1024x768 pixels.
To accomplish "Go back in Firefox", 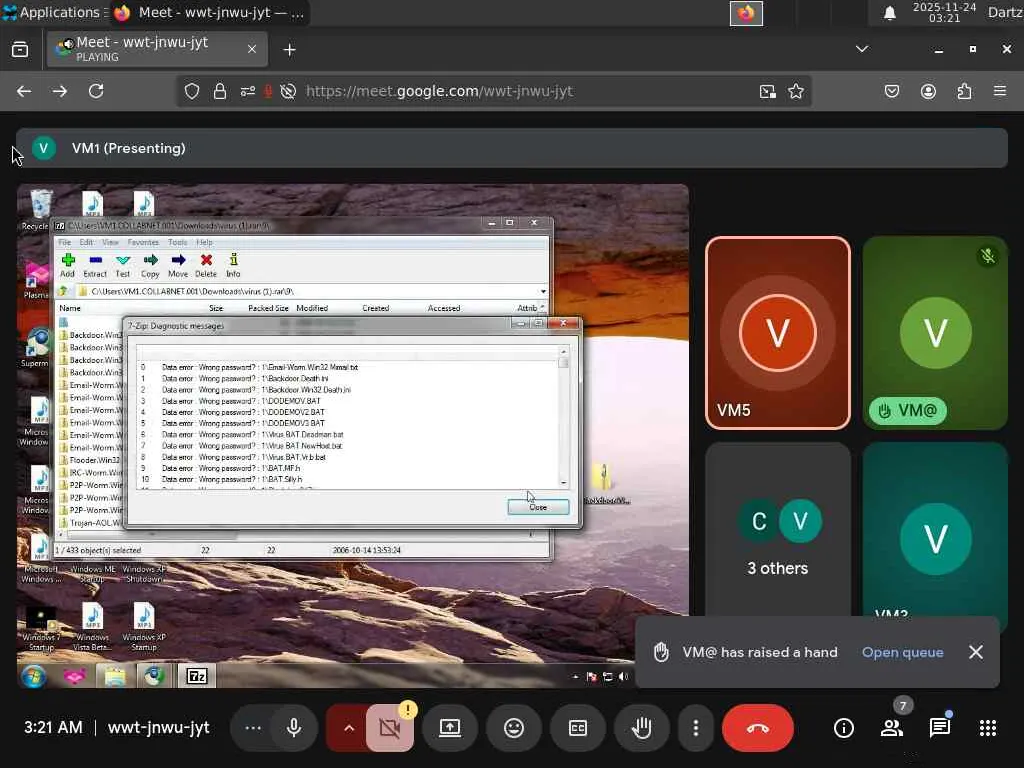I will tap(24, 91).
